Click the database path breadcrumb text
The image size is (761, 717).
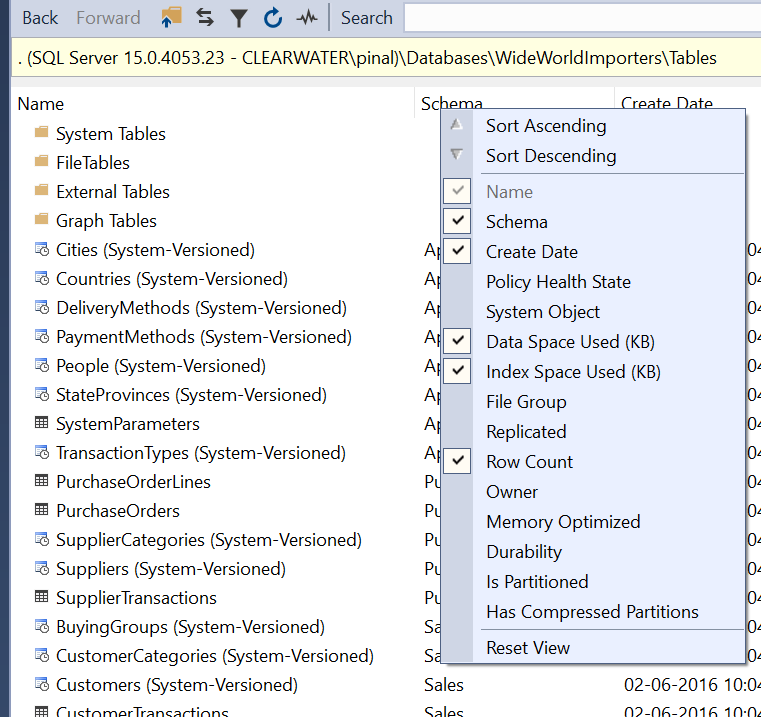[367, 58]
